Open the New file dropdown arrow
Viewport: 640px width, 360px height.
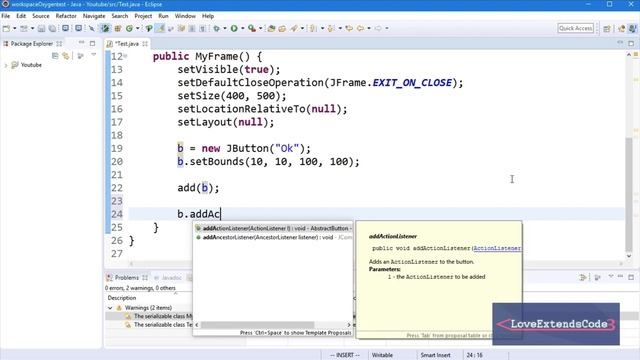pos(14,28)
